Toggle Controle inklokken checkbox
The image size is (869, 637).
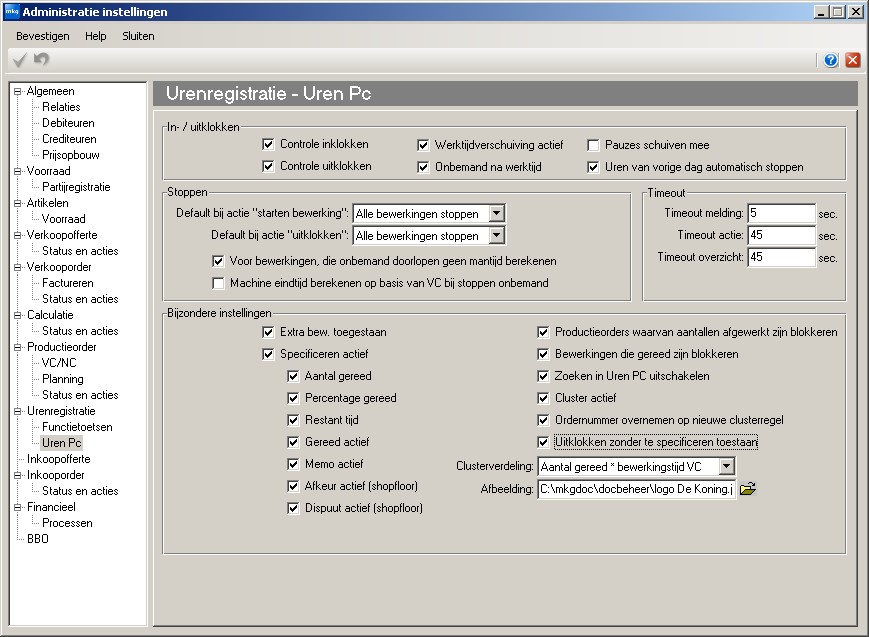268,145
